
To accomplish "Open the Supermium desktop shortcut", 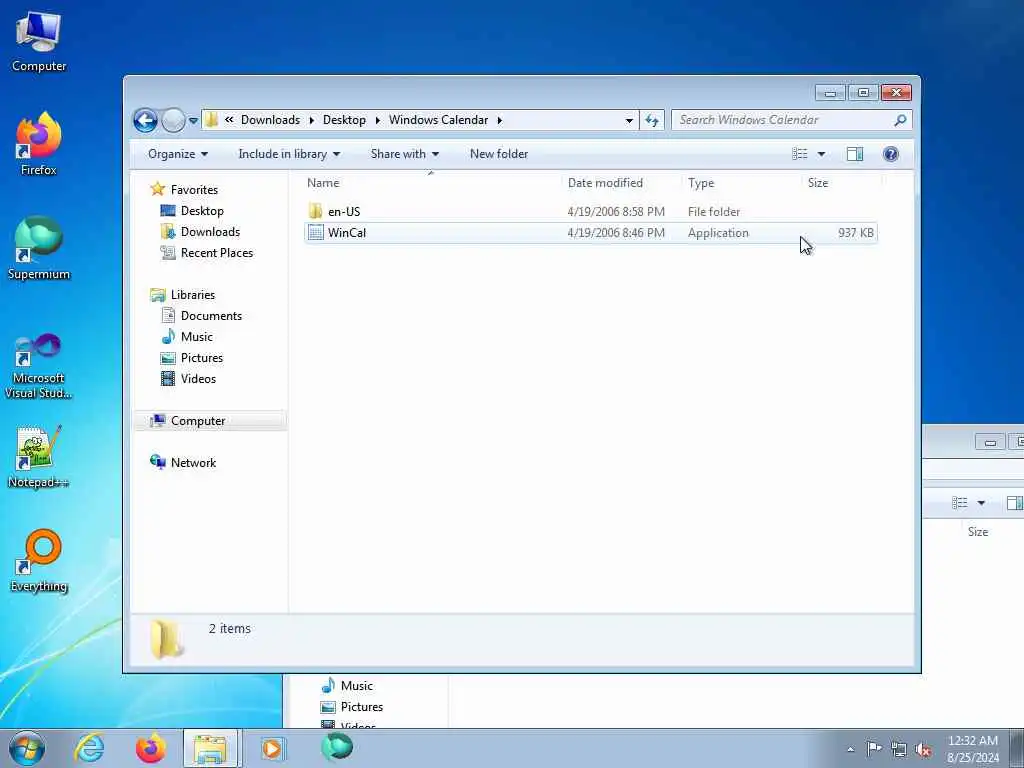I will click(x=39, y=248).
